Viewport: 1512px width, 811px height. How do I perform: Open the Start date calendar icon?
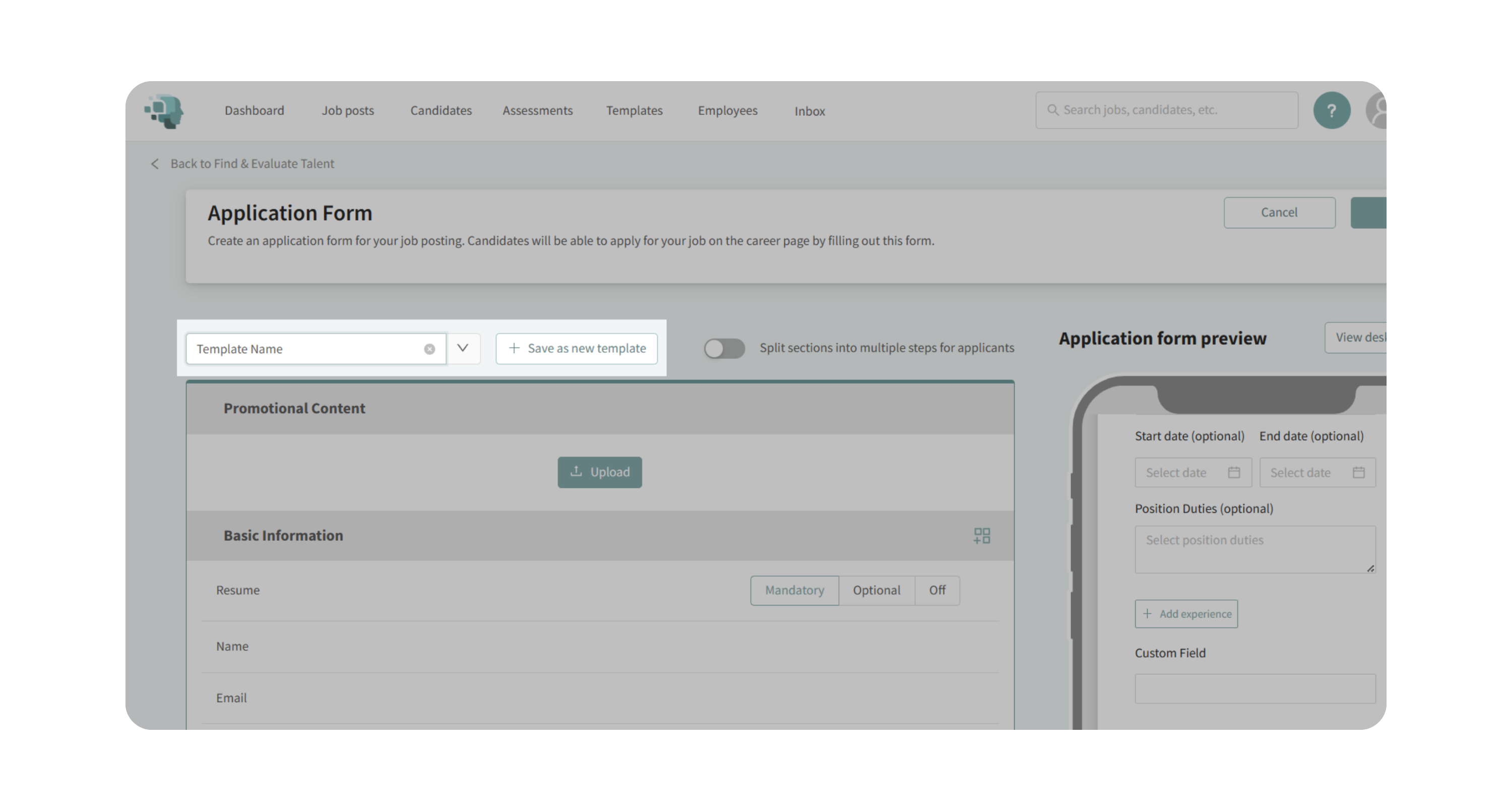click(1234, 472)
